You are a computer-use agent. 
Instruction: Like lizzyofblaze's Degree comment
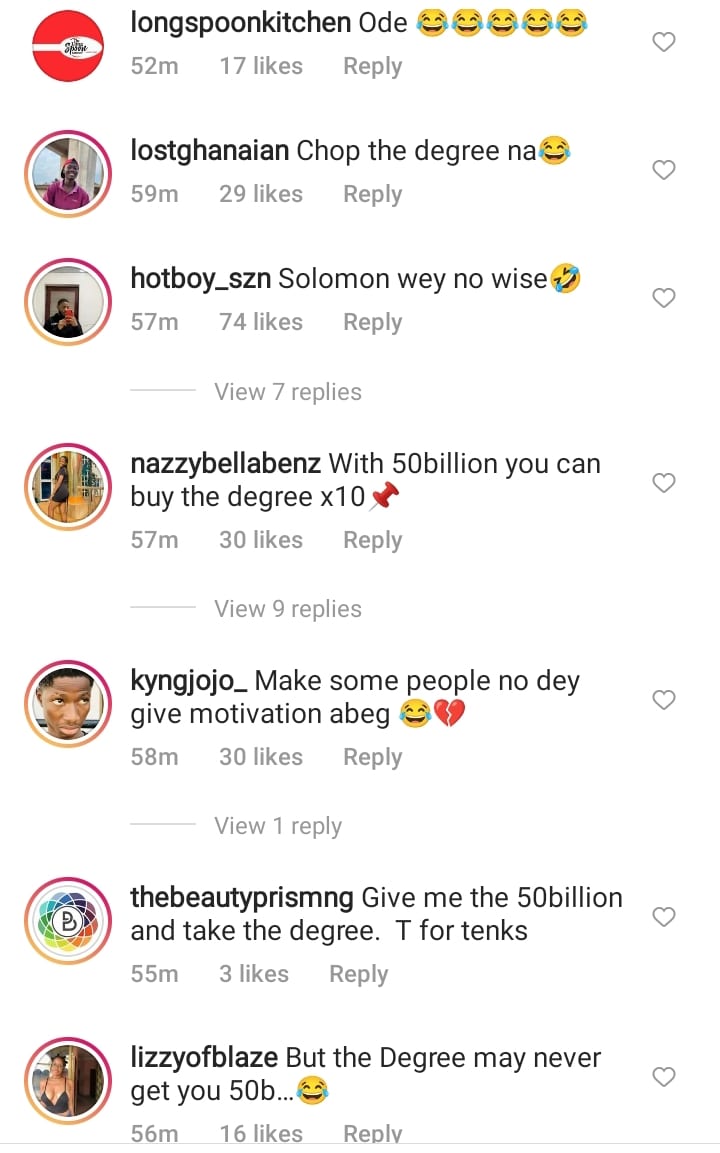click(664, 1077)
